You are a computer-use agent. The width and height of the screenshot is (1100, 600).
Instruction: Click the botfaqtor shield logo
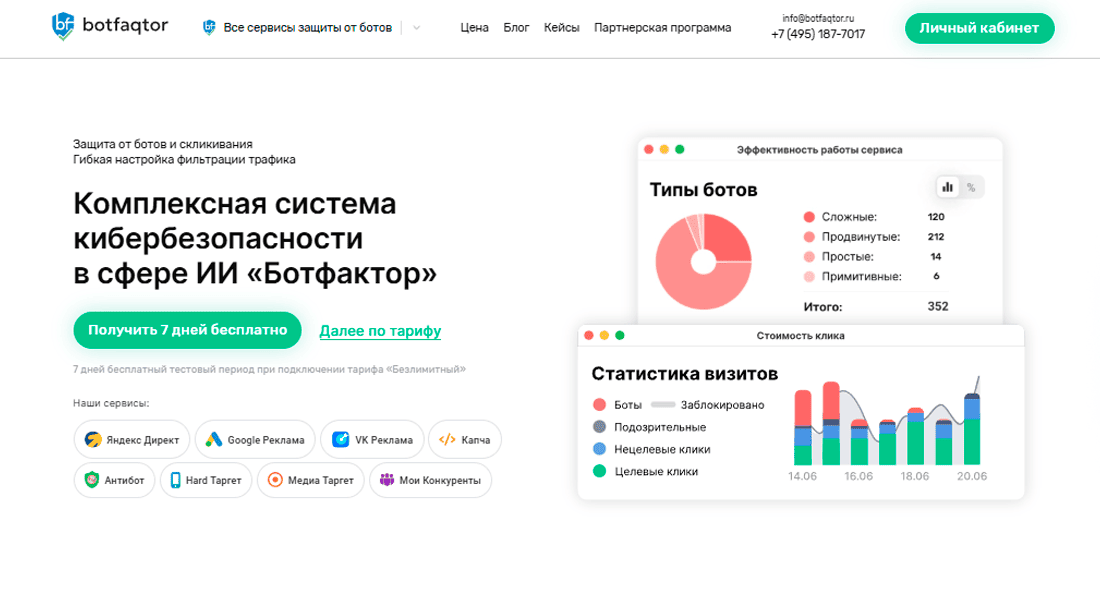click(x=63, y=27)
